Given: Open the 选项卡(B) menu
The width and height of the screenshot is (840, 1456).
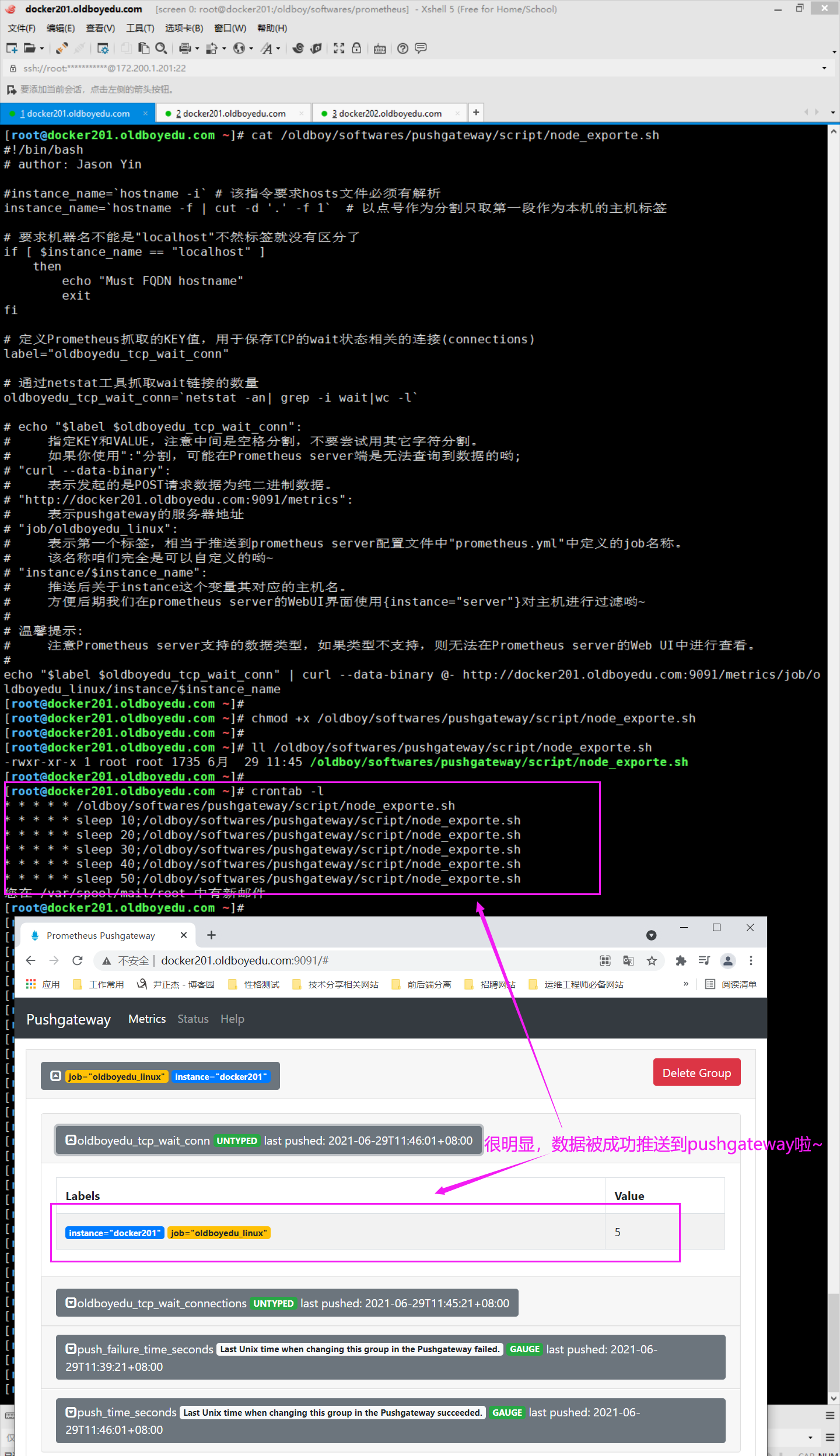Looking at the screenshot, I should coord(184,28).
